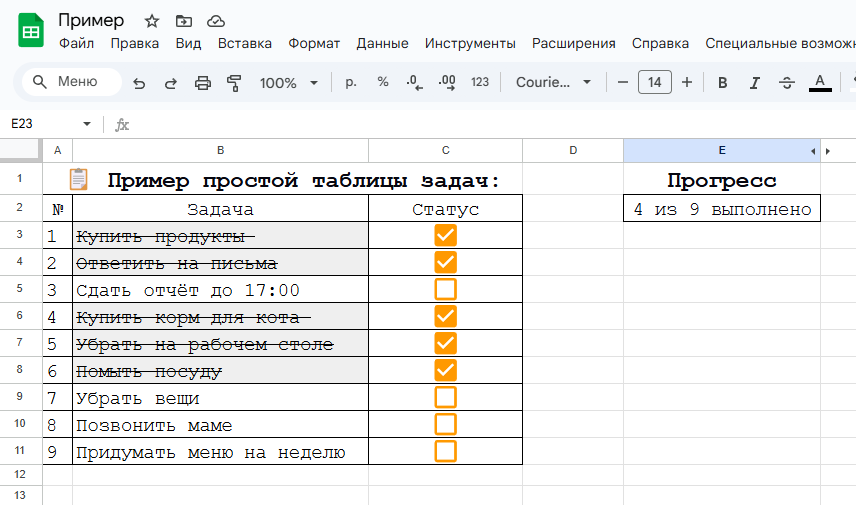This screenshot has height=505, width=856.
Task: Click the search Меню box
Action: pyautogui.click(x=72, y=82)
